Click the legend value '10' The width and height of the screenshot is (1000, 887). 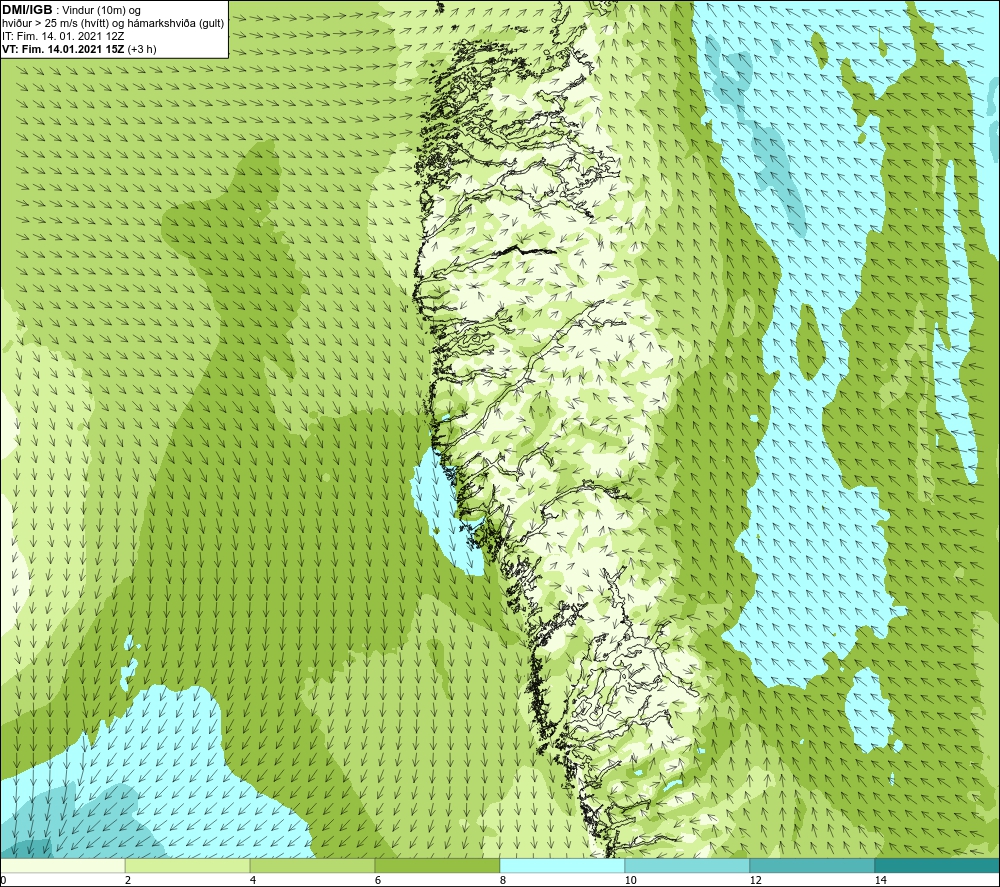[x=630, y=880]
